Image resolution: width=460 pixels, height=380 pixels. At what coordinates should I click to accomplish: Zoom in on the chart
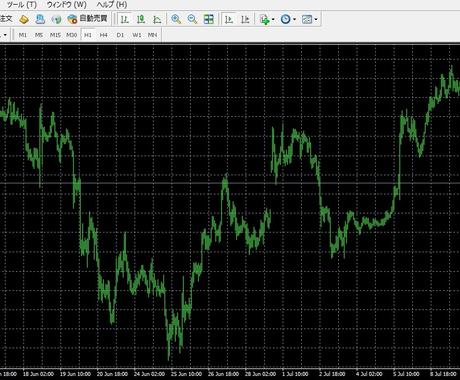pyautogui.click(x=176, y=19)
